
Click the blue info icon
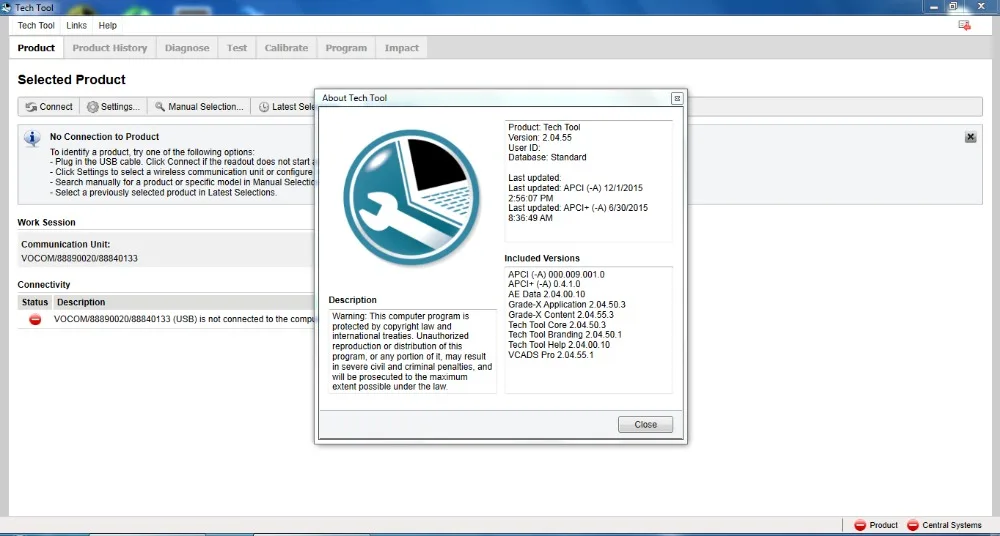point(32,138)
